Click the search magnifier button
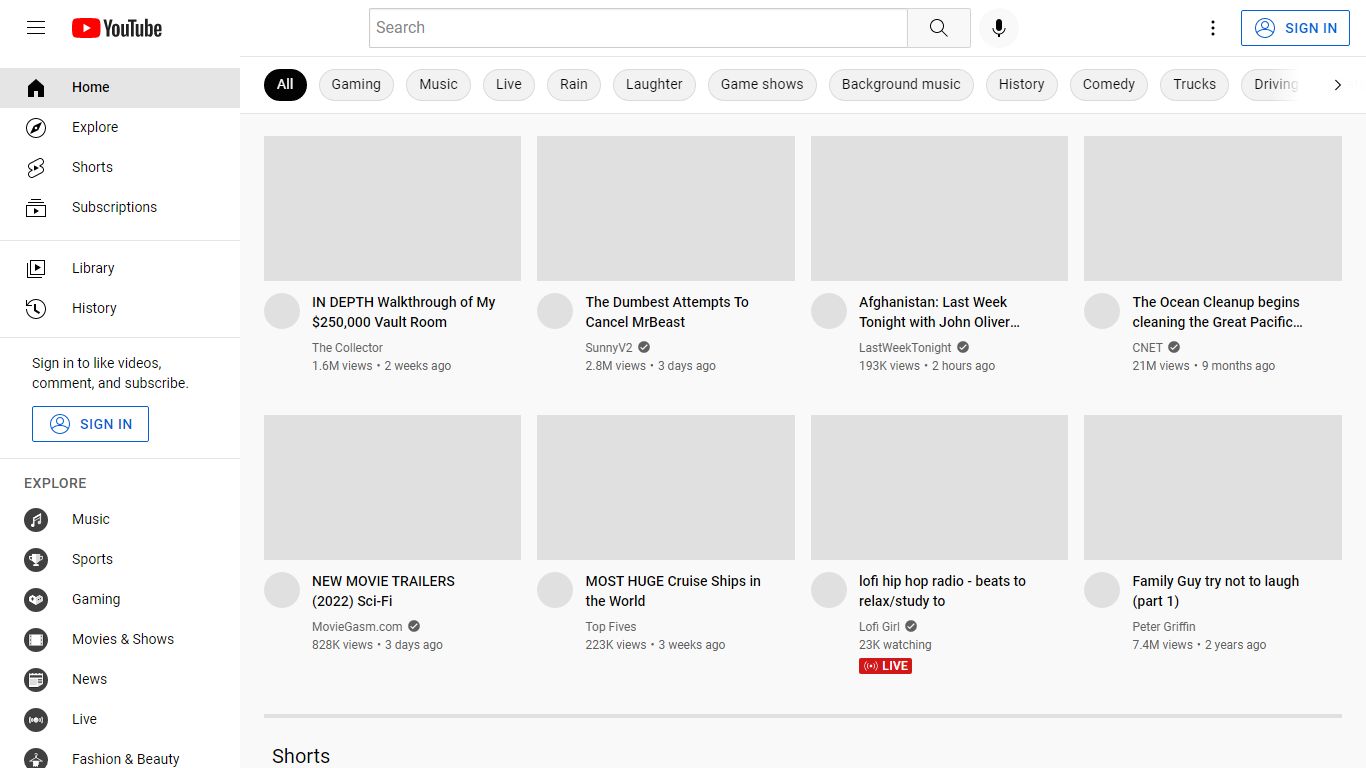1366x768 pixels. point(938,28)
